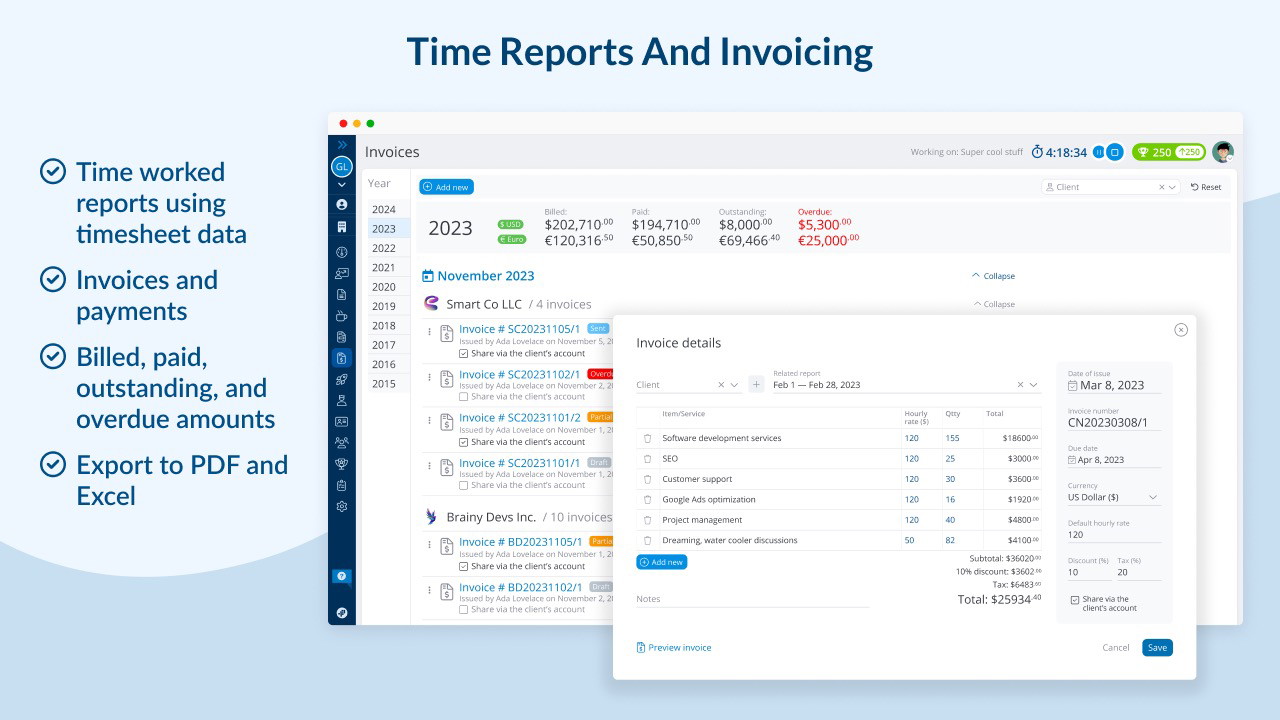
Task: Switch to year 2024 in the list
Action: coord(384,210)
